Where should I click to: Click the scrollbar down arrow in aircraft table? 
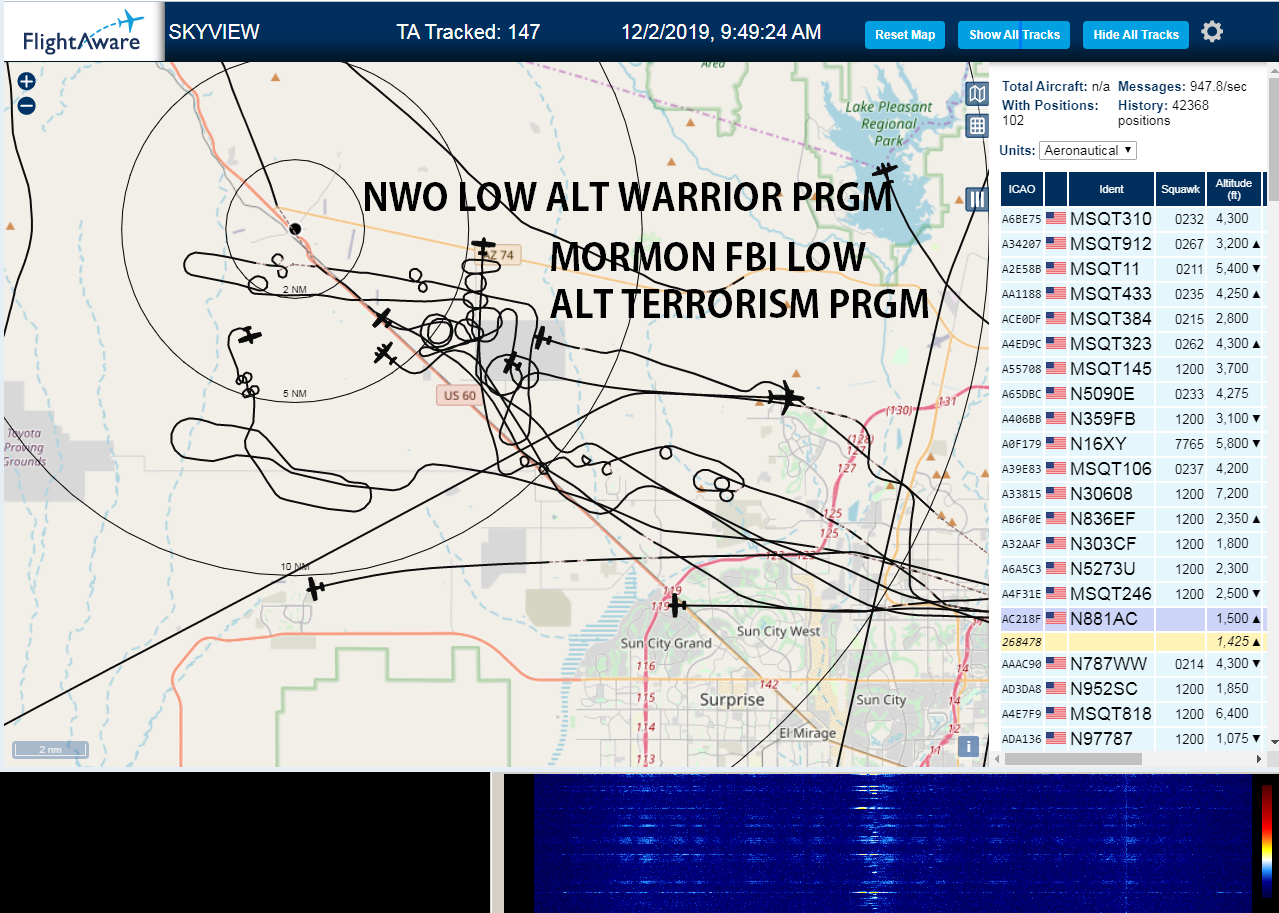1273,741
